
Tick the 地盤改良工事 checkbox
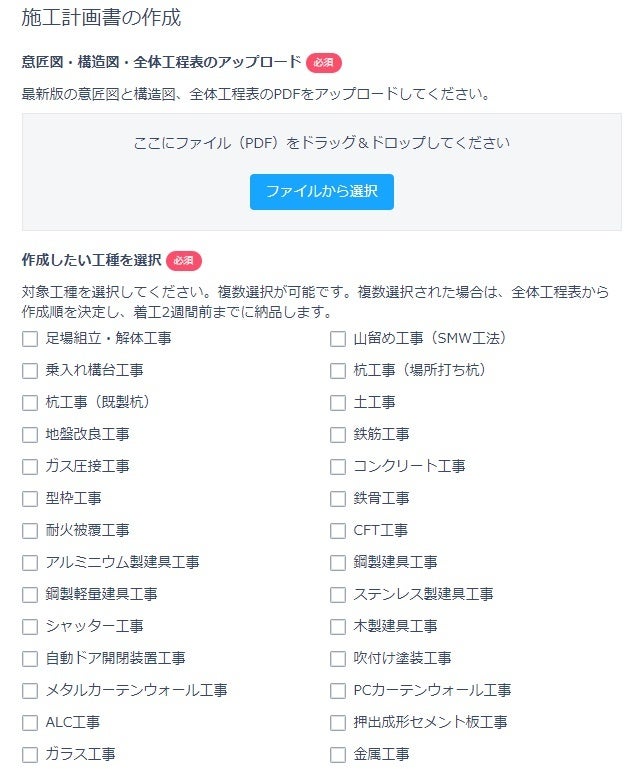pyautogui.click(x=30, y=435)
